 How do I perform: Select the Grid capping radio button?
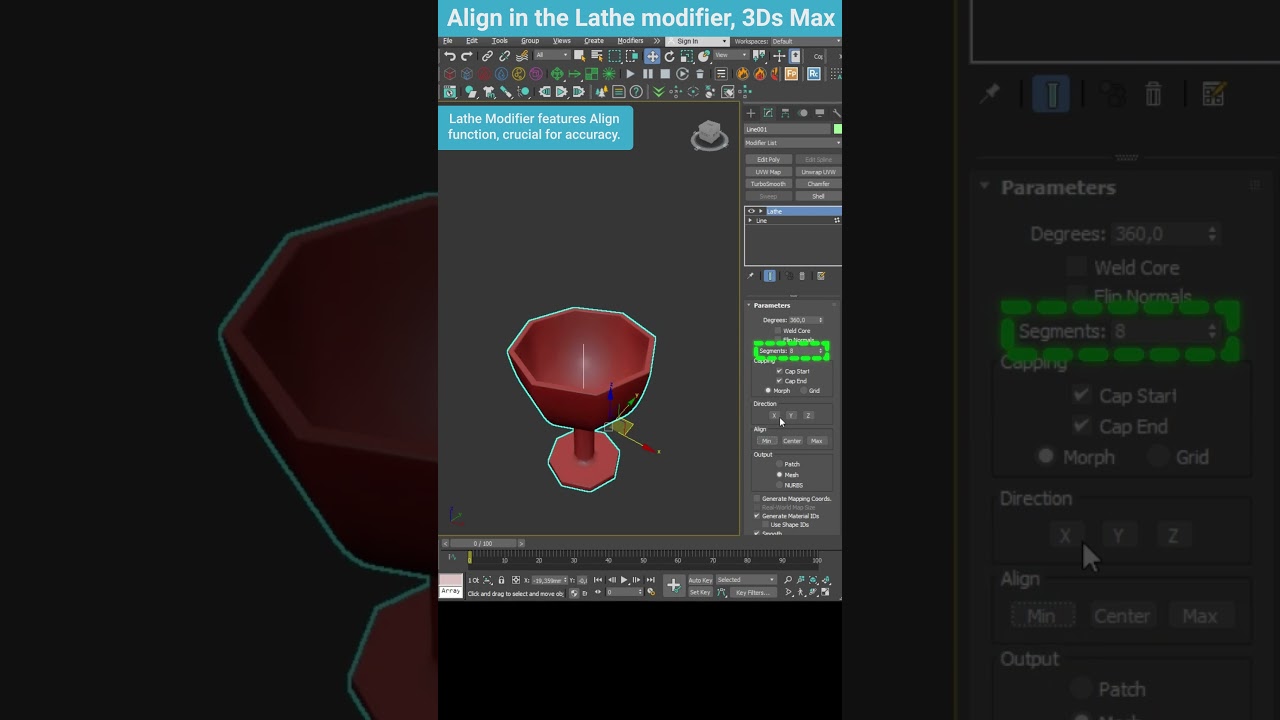[803, 390]
